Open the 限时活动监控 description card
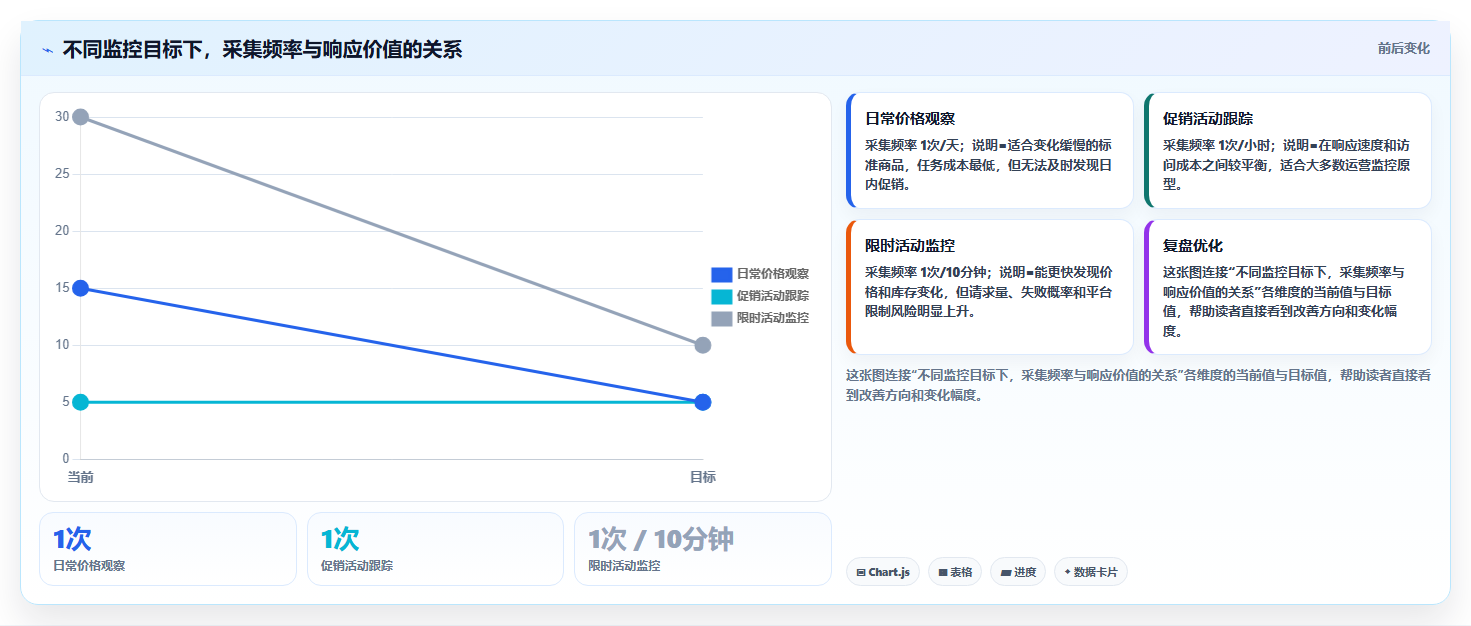 pyautogui.click(x=989, y=287)
